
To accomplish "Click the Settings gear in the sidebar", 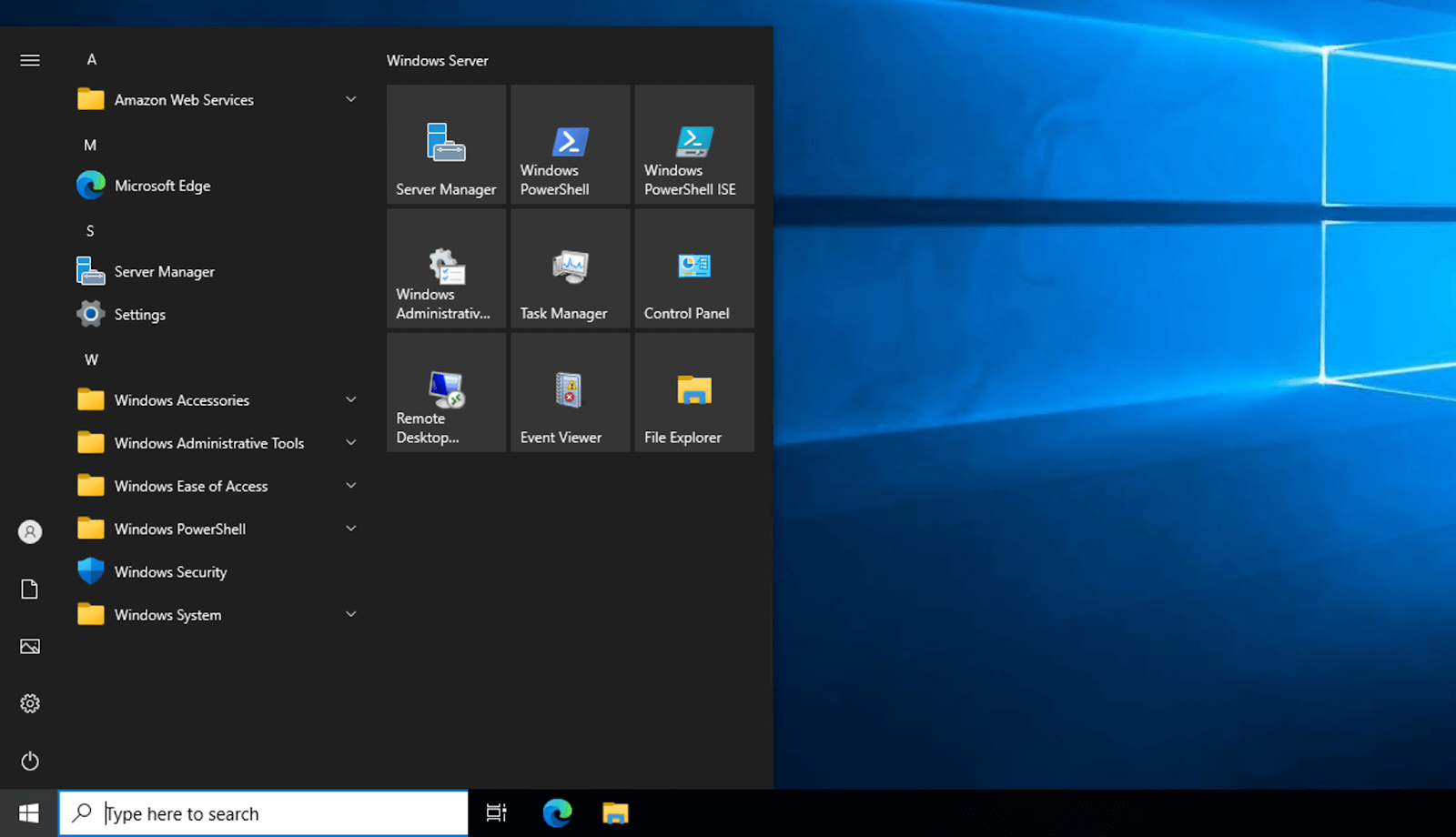I will point(30,703).
